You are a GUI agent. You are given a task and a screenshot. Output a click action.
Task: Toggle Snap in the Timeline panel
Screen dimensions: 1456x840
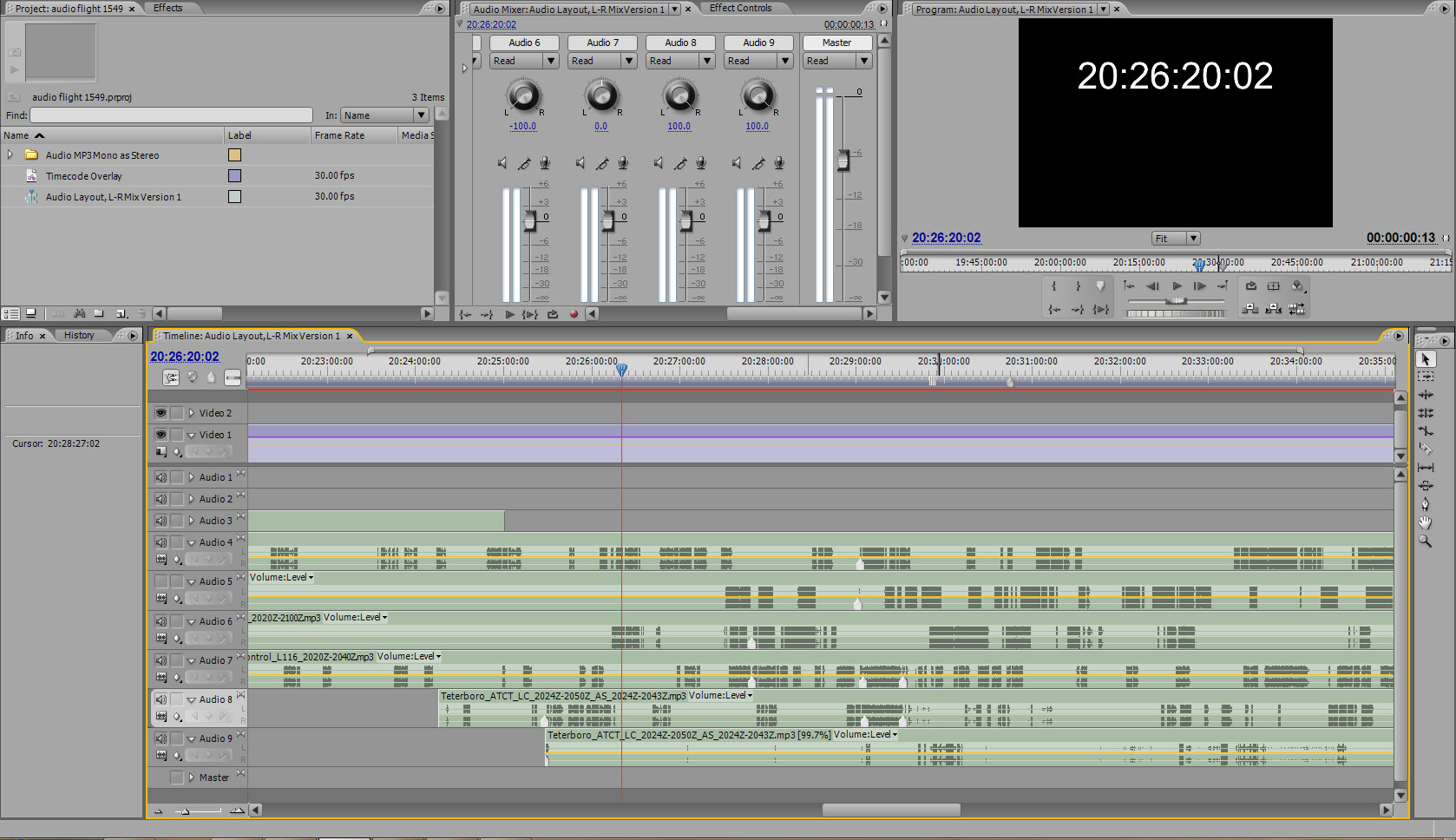coord(171,377)
